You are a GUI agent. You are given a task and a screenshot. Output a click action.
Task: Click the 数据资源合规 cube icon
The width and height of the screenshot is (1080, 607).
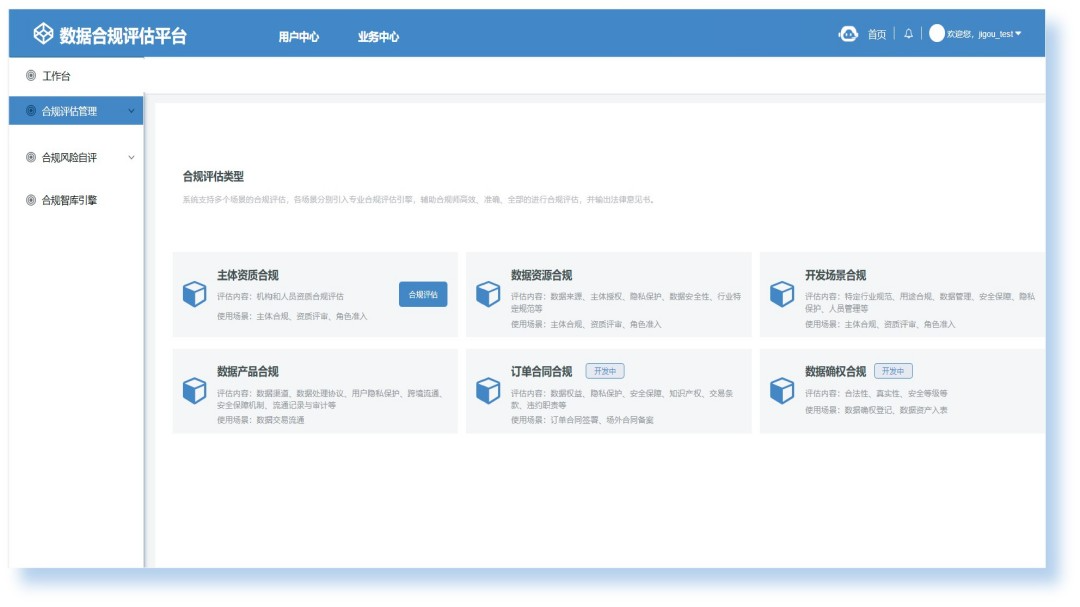(488, 294)
